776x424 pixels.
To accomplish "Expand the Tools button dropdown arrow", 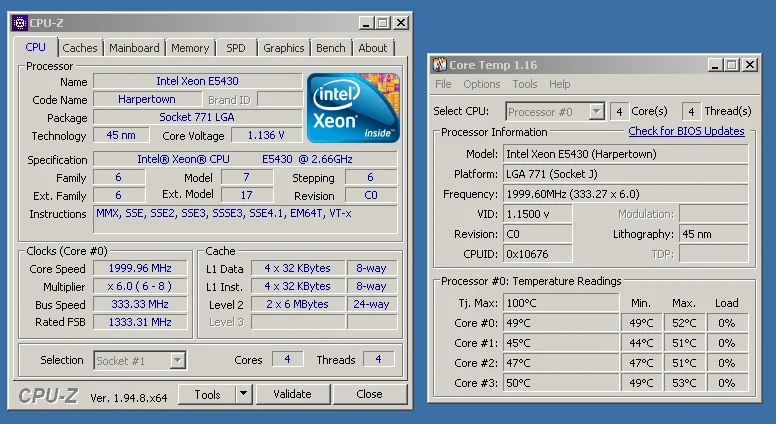I will click(x=243, y=394).
